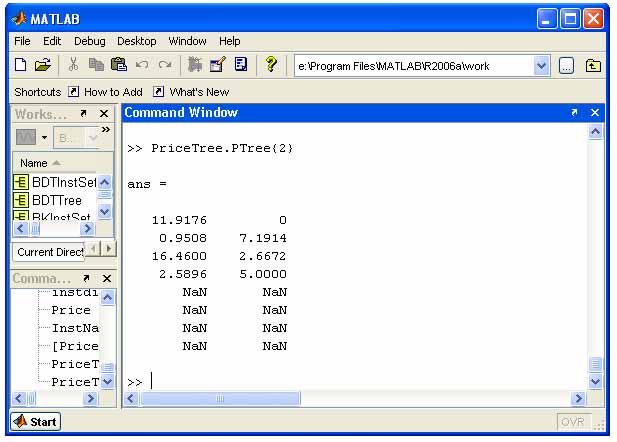Select Price entry in Command History
This screenshot has height=442, width=617.
71,310
